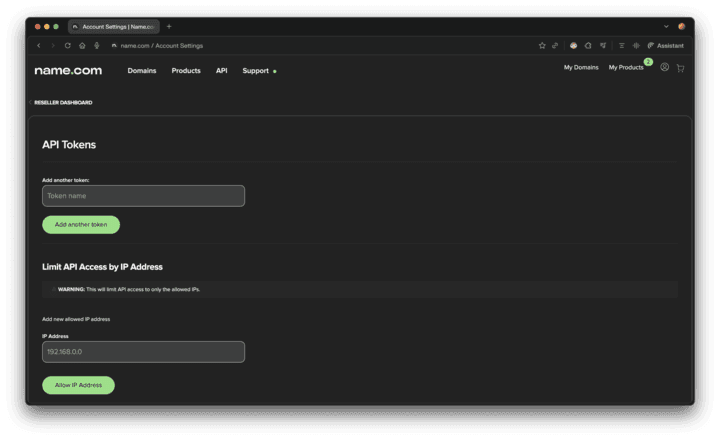The height and width of the screenshot is (439, 720).
Task: Open the reader list lines icon
Action: click(x=621, y=45)
